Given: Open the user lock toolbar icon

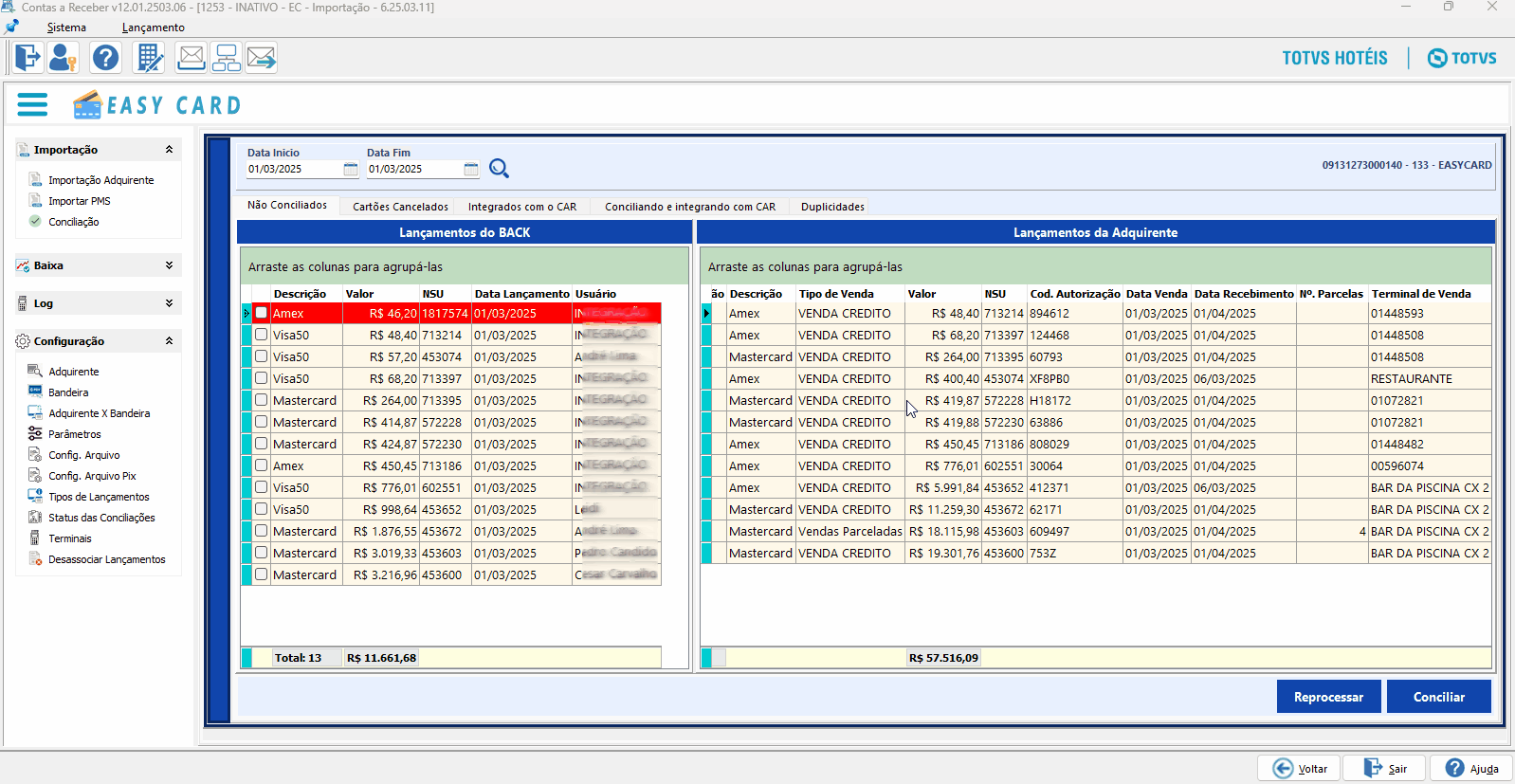Looking at the screenshot, I should [64, 58].
